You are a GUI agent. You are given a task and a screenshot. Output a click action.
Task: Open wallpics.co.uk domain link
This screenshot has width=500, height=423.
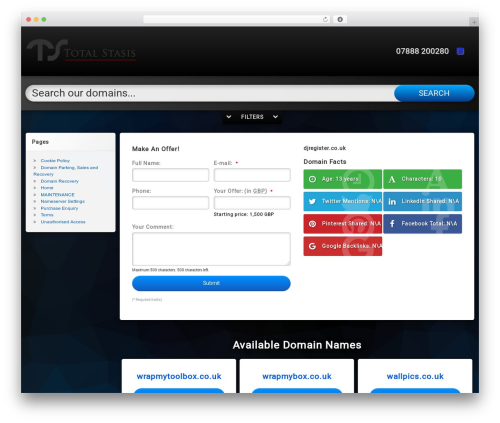pos(415,376)
